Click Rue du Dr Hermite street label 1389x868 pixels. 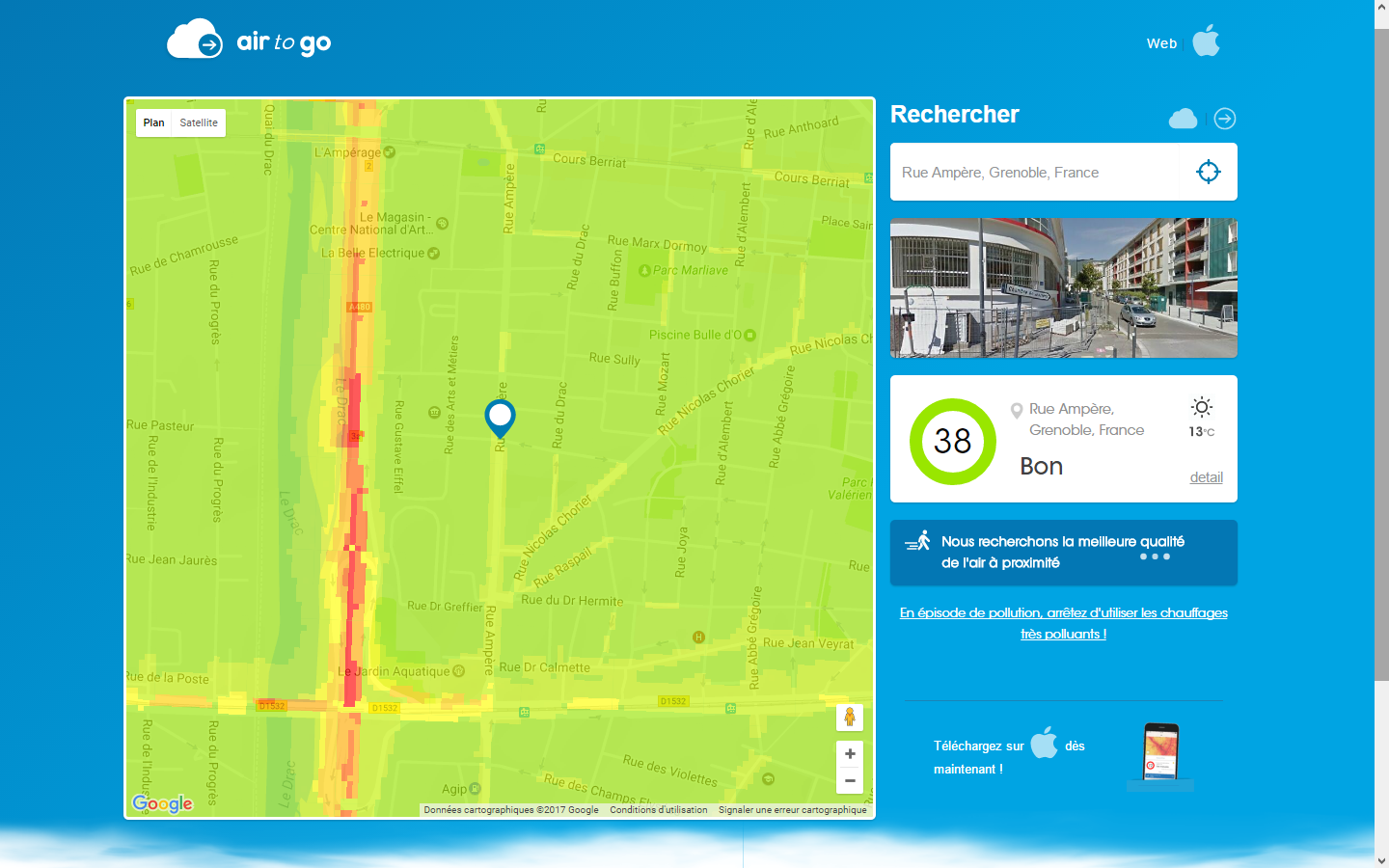pyautogui.click(x=572, y=600)
